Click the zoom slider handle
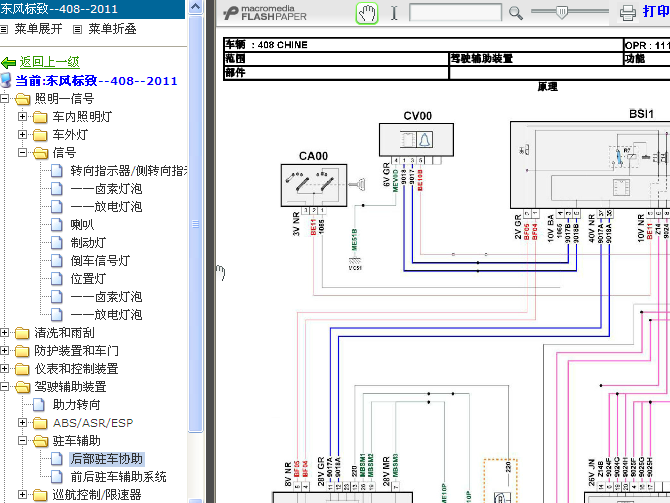670x503 pixels. [x=562, y=12]
